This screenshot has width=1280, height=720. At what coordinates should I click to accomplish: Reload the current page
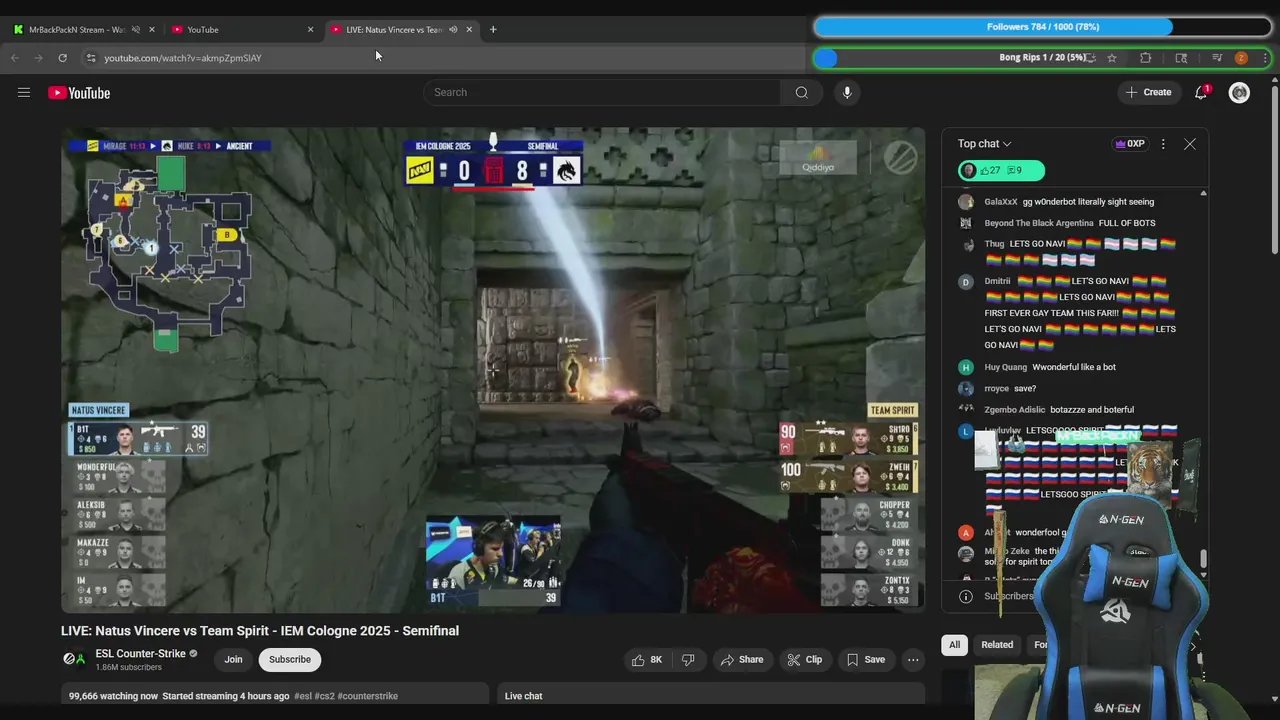[62, 58]
